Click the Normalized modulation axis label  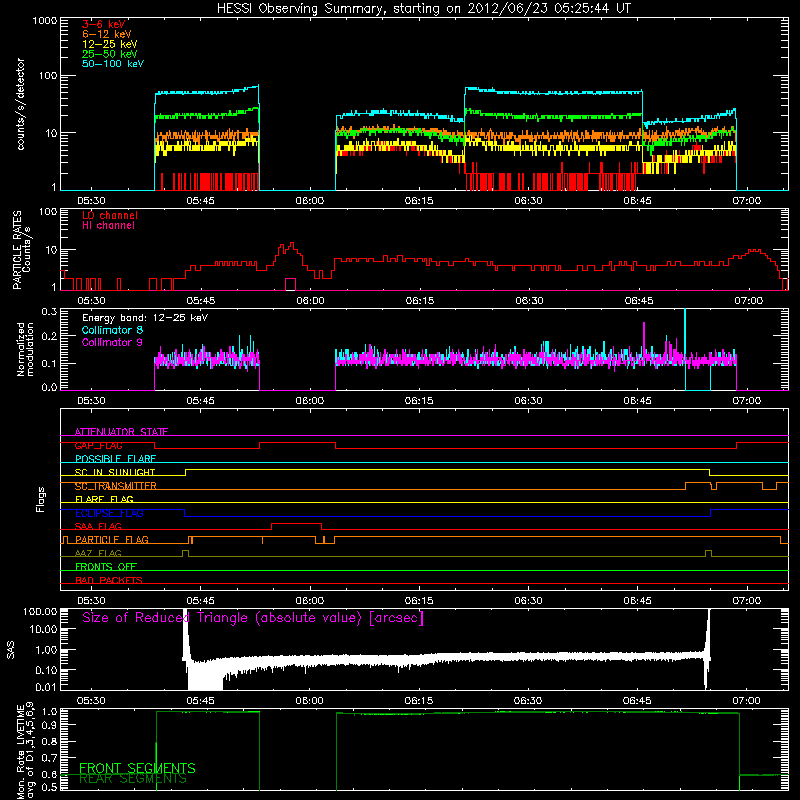[25, 349]
